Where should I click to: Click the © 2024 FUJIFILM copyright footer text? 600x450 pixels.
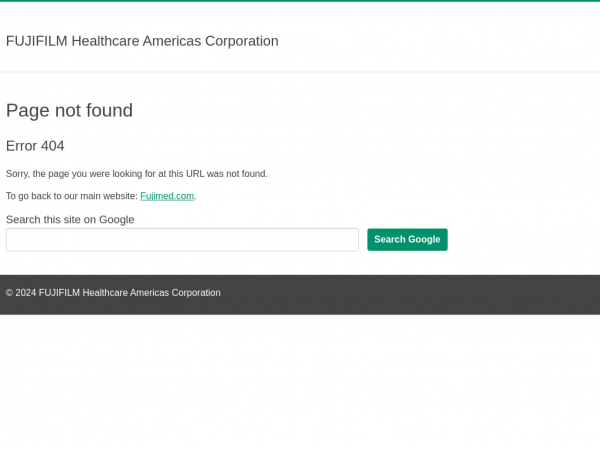[113, 293]
